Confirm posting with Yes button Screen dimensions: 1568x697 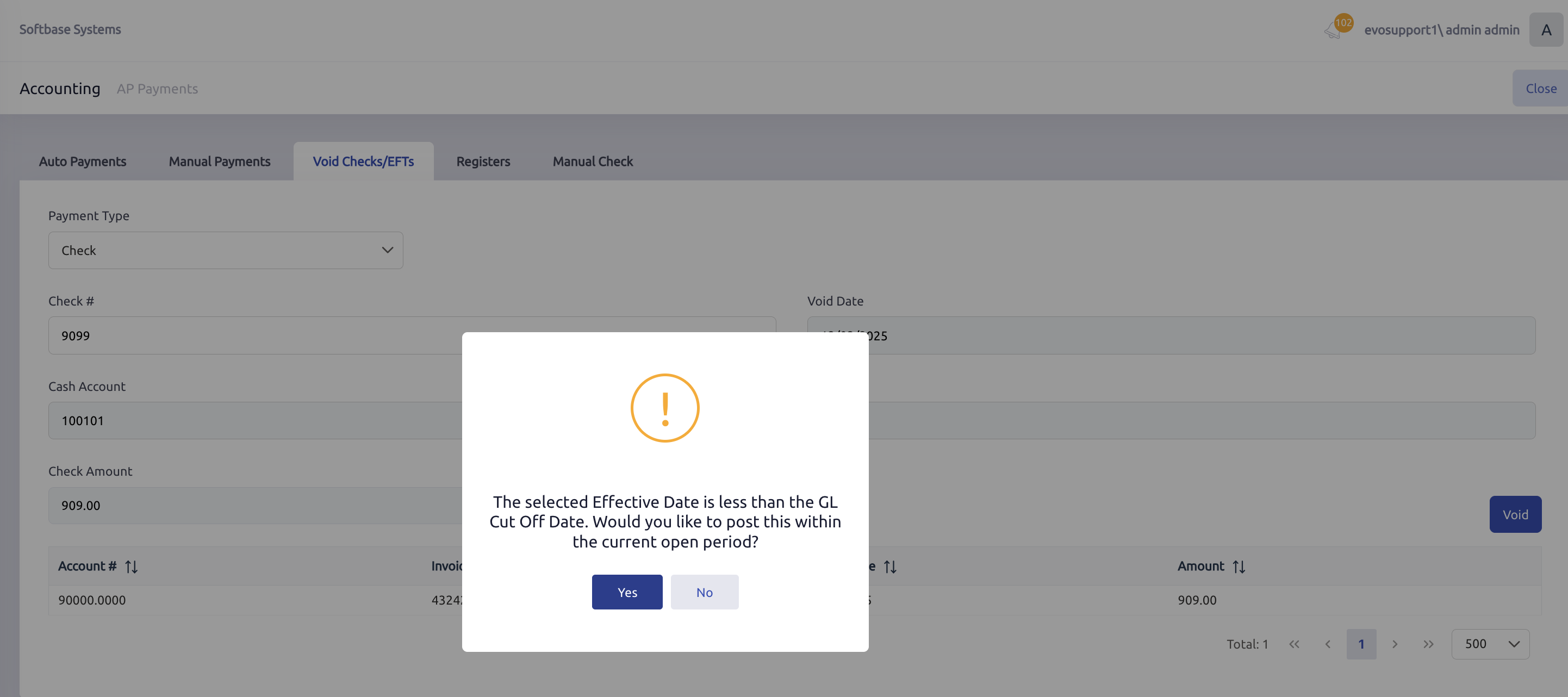(626, 592)
